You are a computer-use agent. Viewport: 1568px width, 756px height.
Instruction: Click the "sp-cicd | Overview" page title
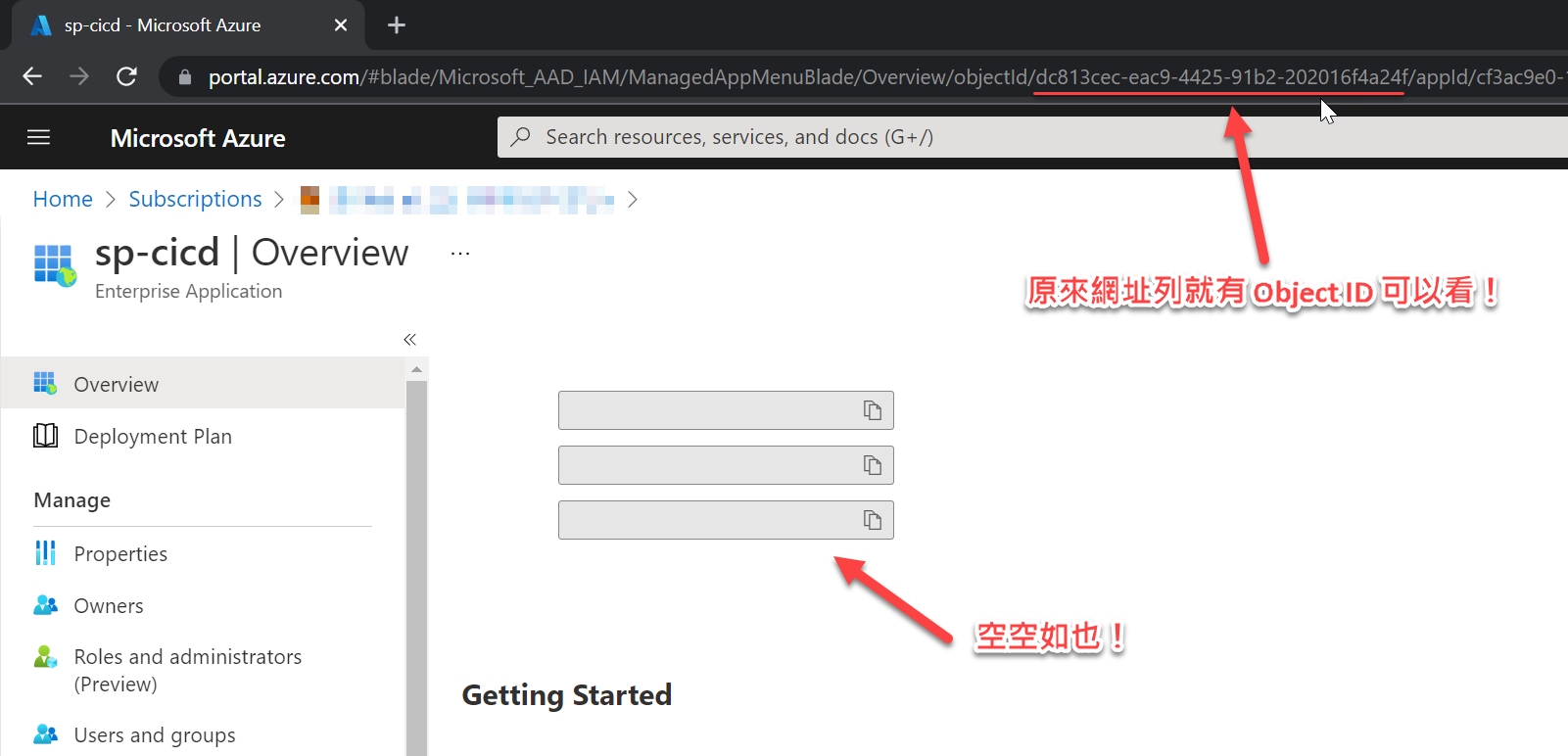pyautogui.click(x=252, y=253)
